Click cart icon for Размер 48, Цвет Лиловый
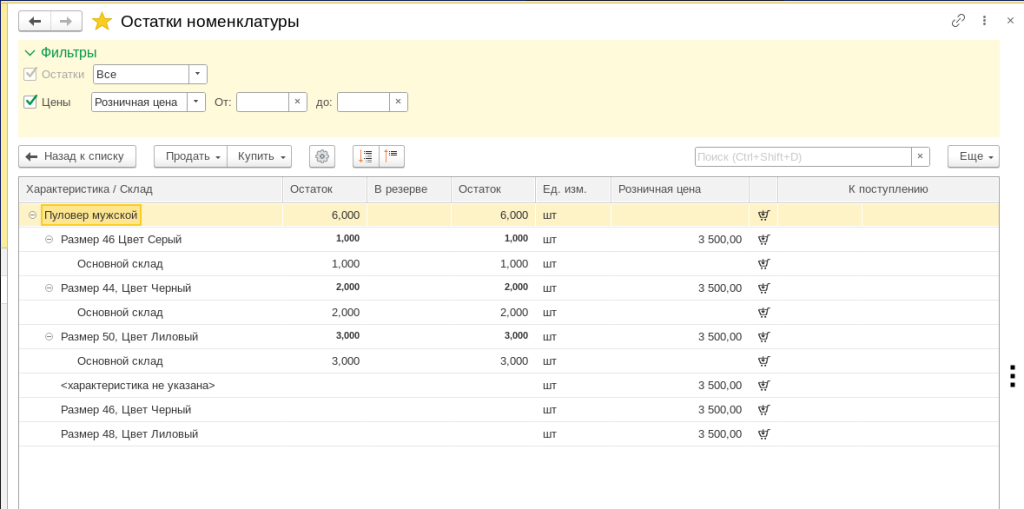 click(x=763, y=434)
